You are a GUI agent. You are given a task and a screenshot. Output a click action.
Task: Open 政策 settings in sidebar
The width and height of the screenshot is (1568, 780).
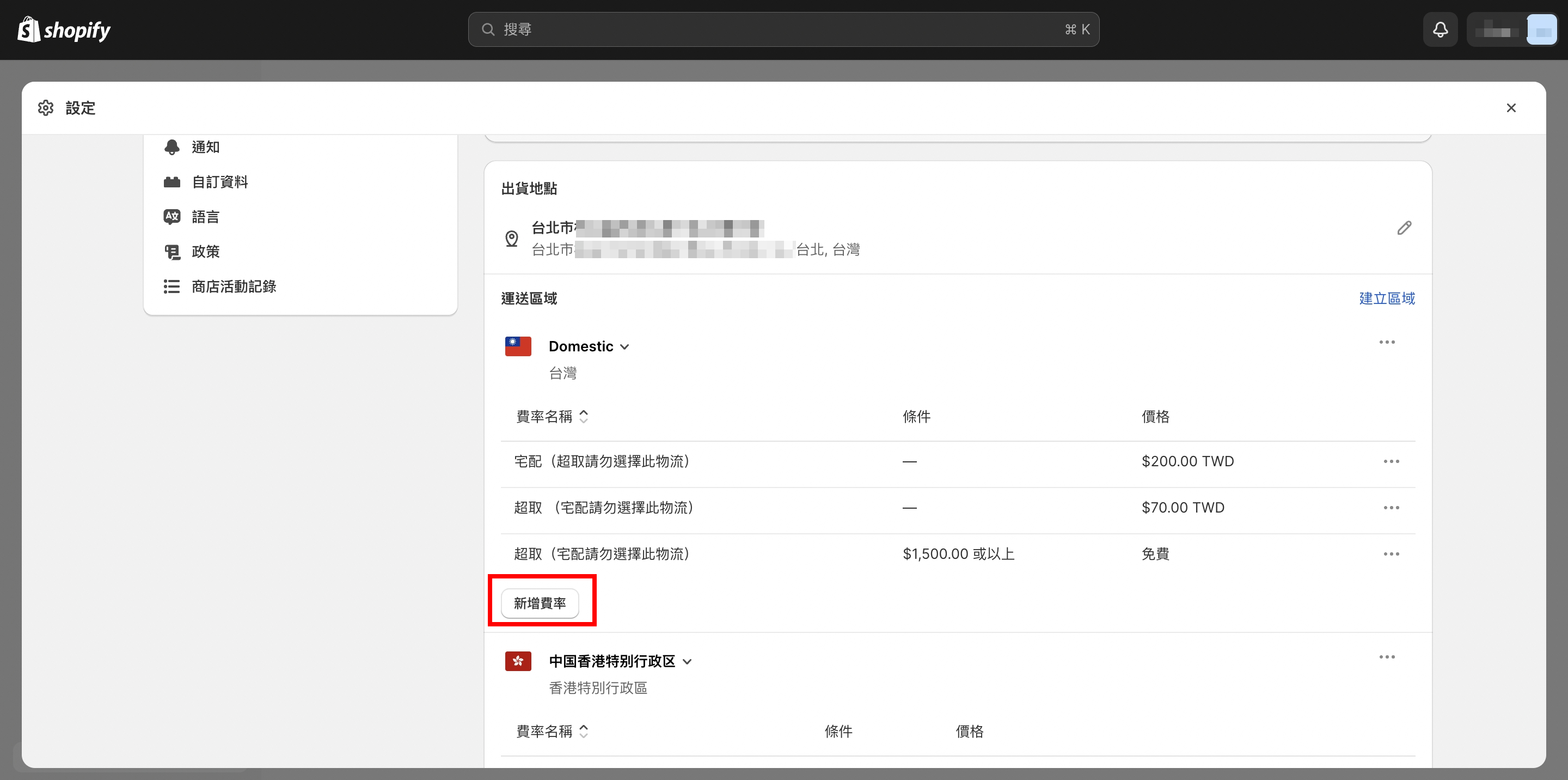pos(205,252)
